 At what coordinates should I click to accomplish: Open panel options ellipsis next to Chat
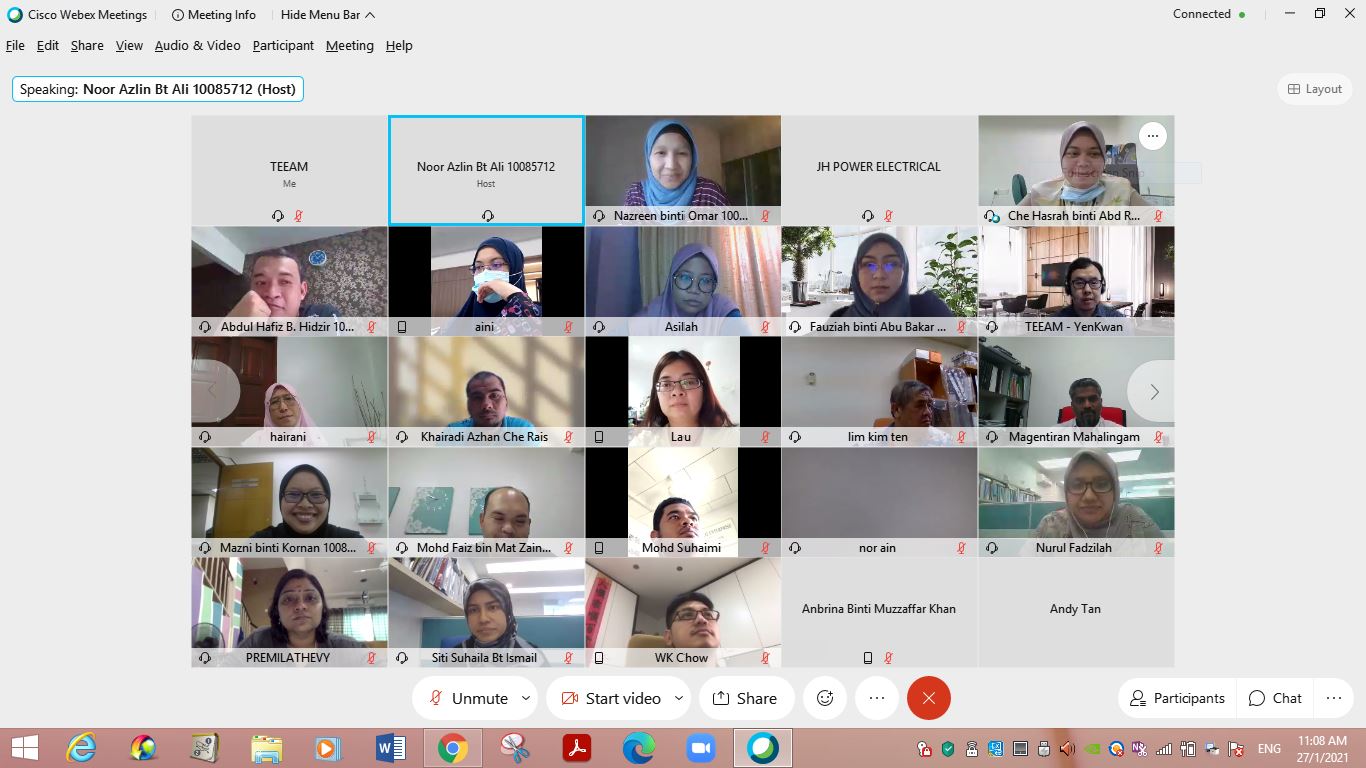(x=1333, y=698)
